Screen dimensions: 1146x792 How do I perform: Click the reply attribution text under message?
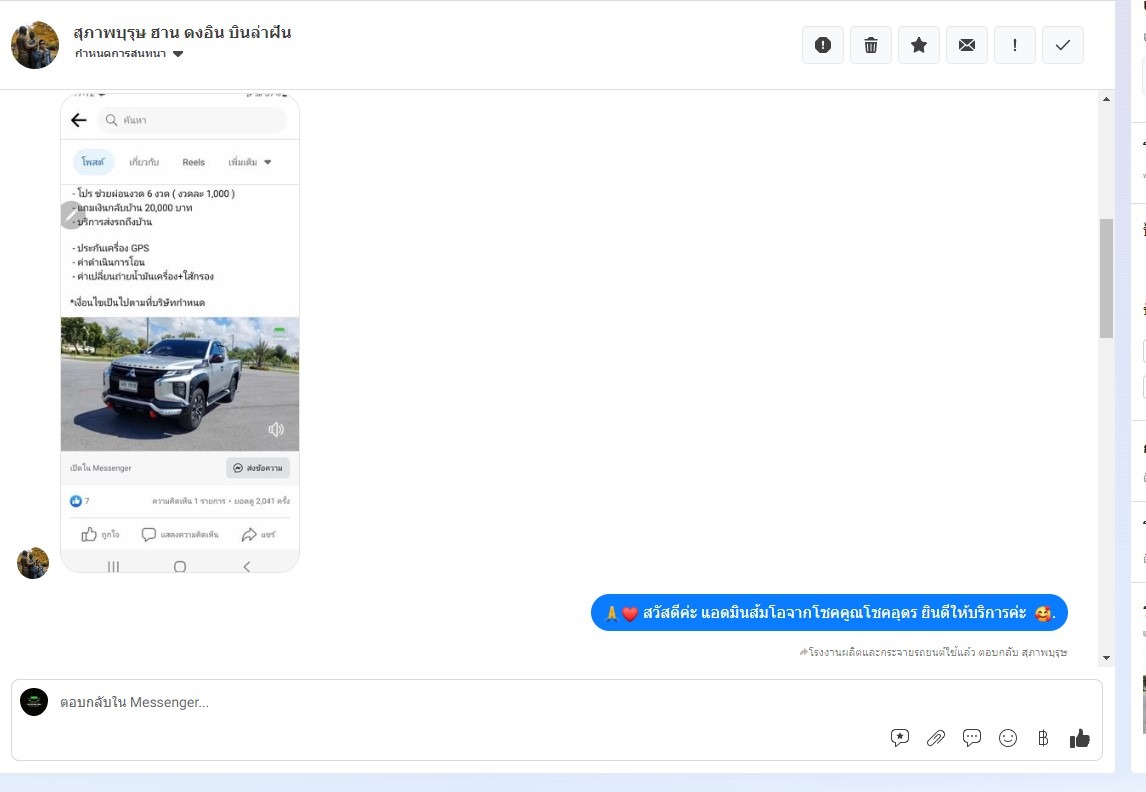[933, 652]
